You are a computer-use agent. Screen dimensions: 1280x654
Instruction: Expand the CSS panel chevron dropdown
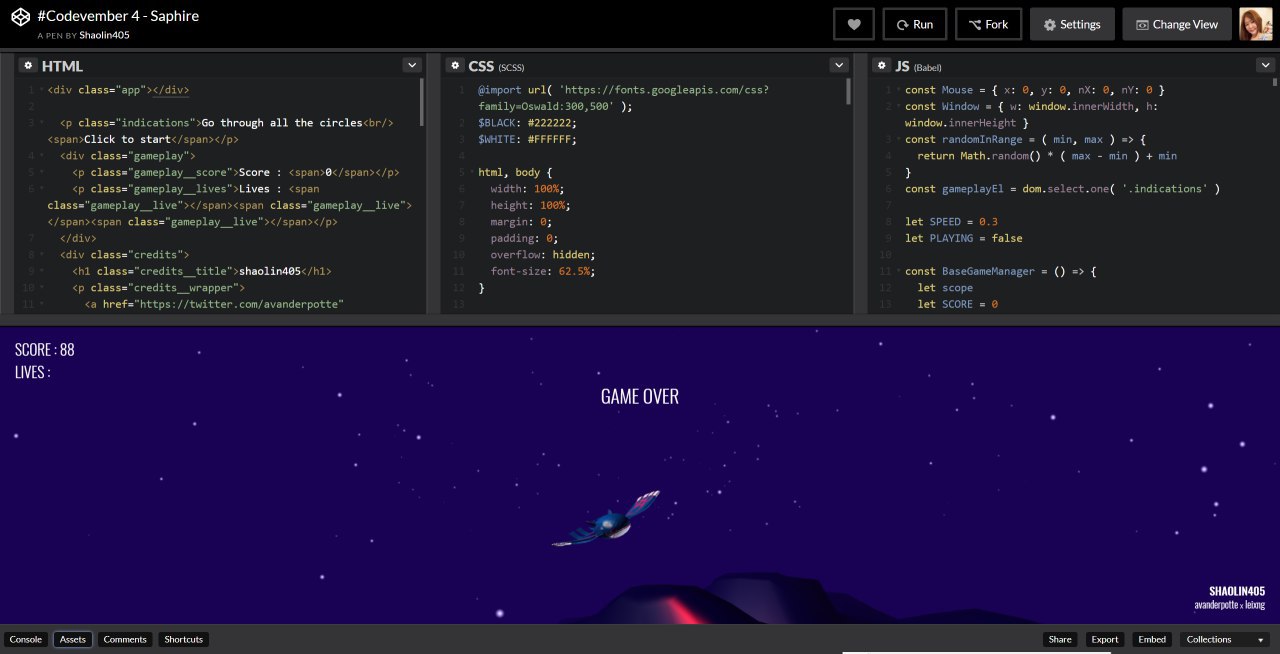point(838,65)
